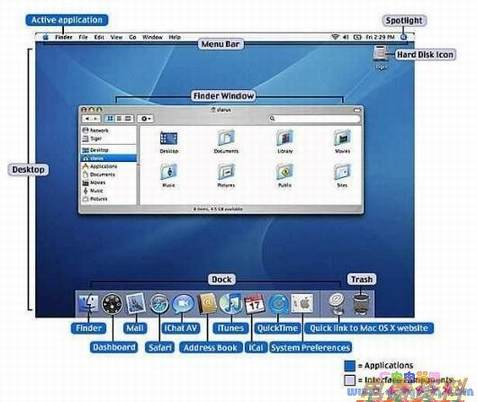Switch Finder window to icon view

click(110, 118)
